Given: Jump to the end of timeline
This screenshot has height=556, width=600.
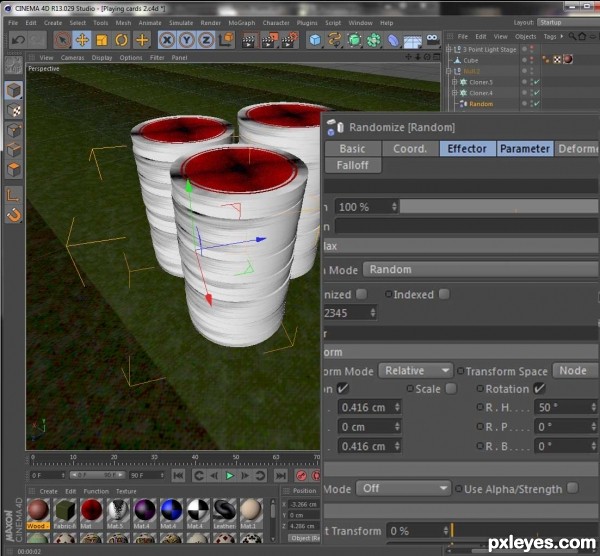Looking at the screenshot, I should (281, 476).
